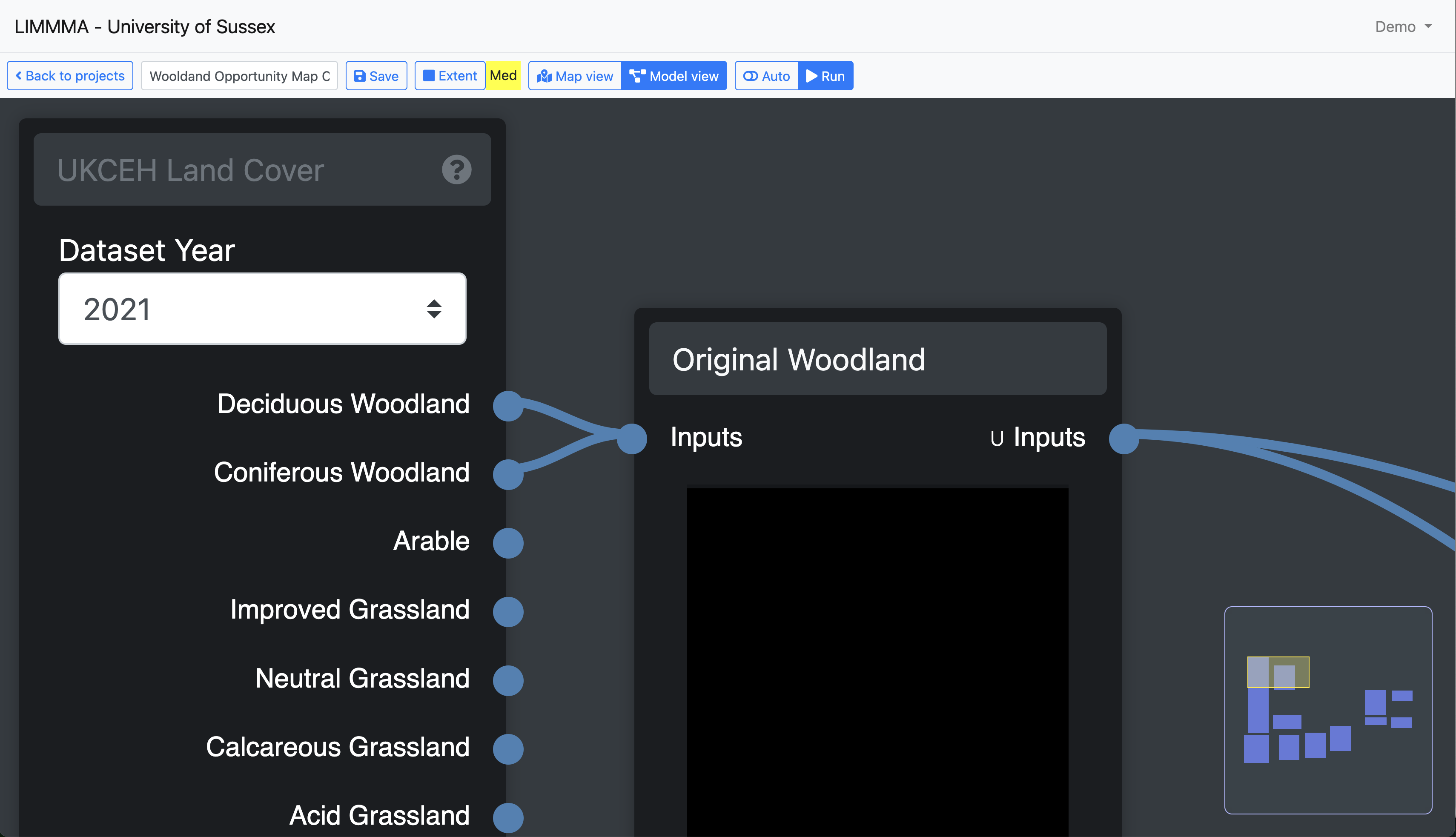Toggle the Auto run switch
The height and width of the screenshot is (837, 1456).
pyautogui.click(x=766, y=76)
